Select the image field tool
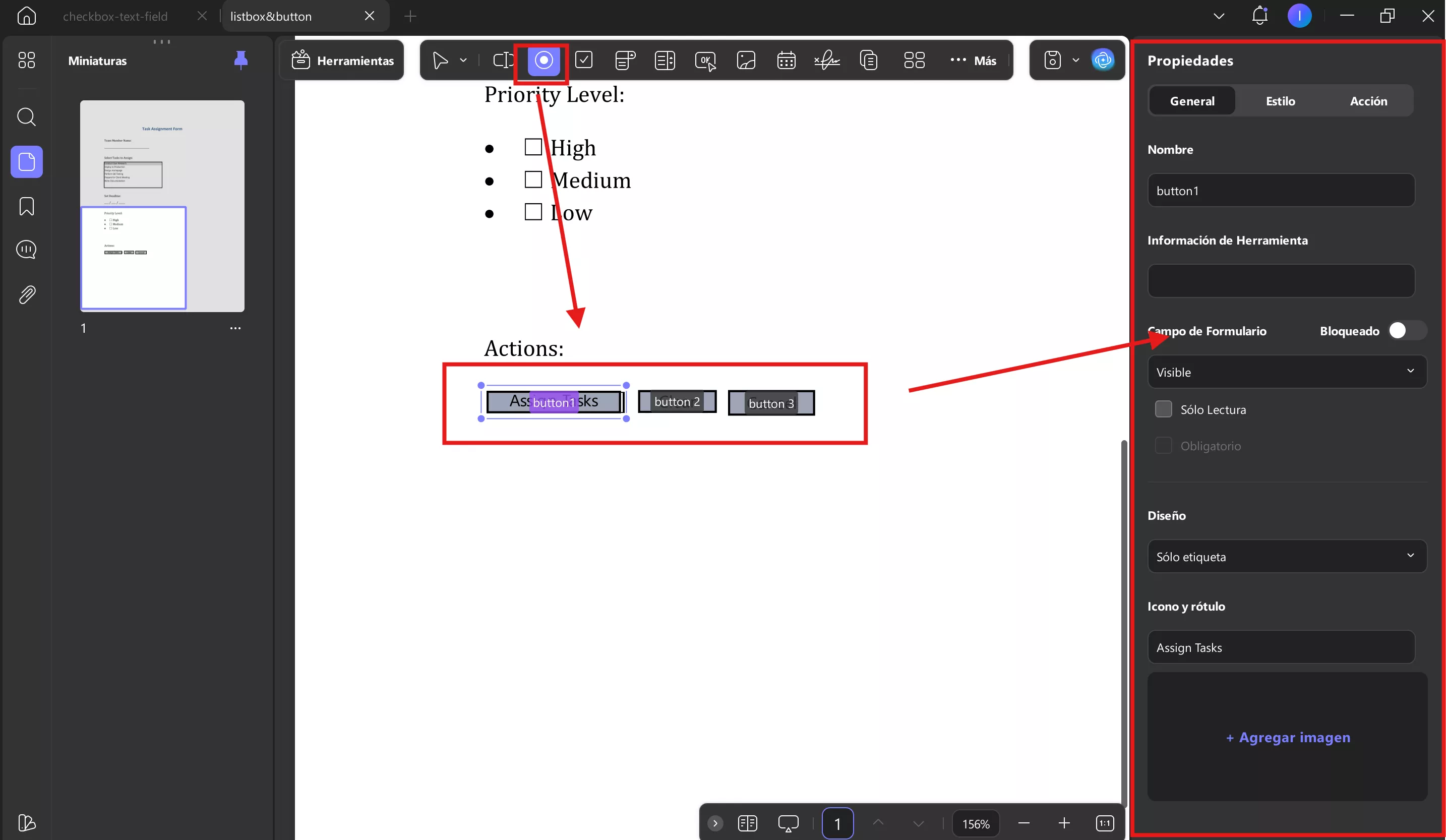The width and height of the screenshot is (1446, 840). [745, 60]
